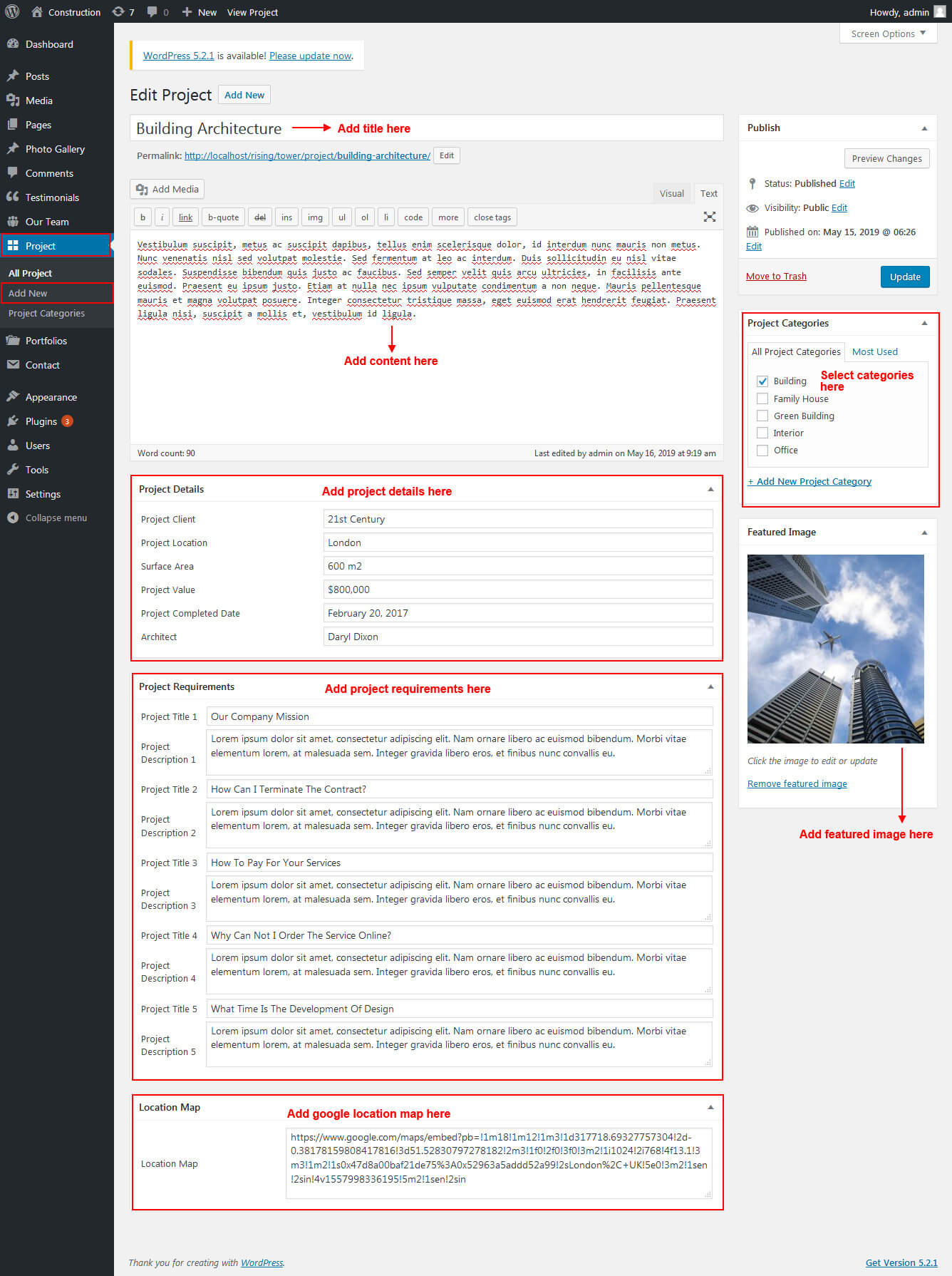The width and height of the screenshot is (952, 1276).
Task: Click the WordPress logo icon
Action: tap(12, 11)
